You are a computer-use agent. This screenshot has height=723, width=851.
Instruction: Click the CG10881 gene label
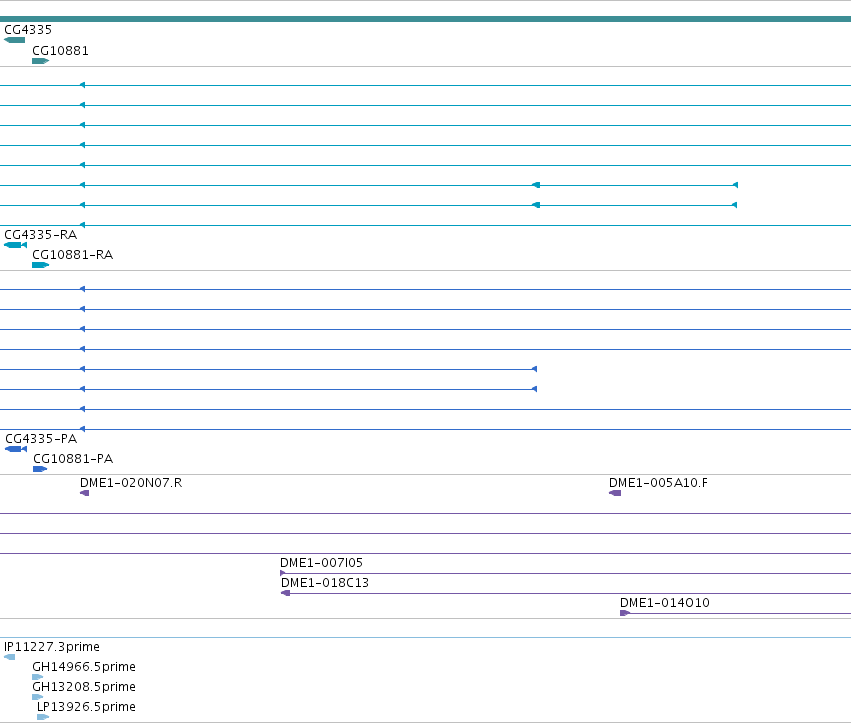[x=60, y=50]
